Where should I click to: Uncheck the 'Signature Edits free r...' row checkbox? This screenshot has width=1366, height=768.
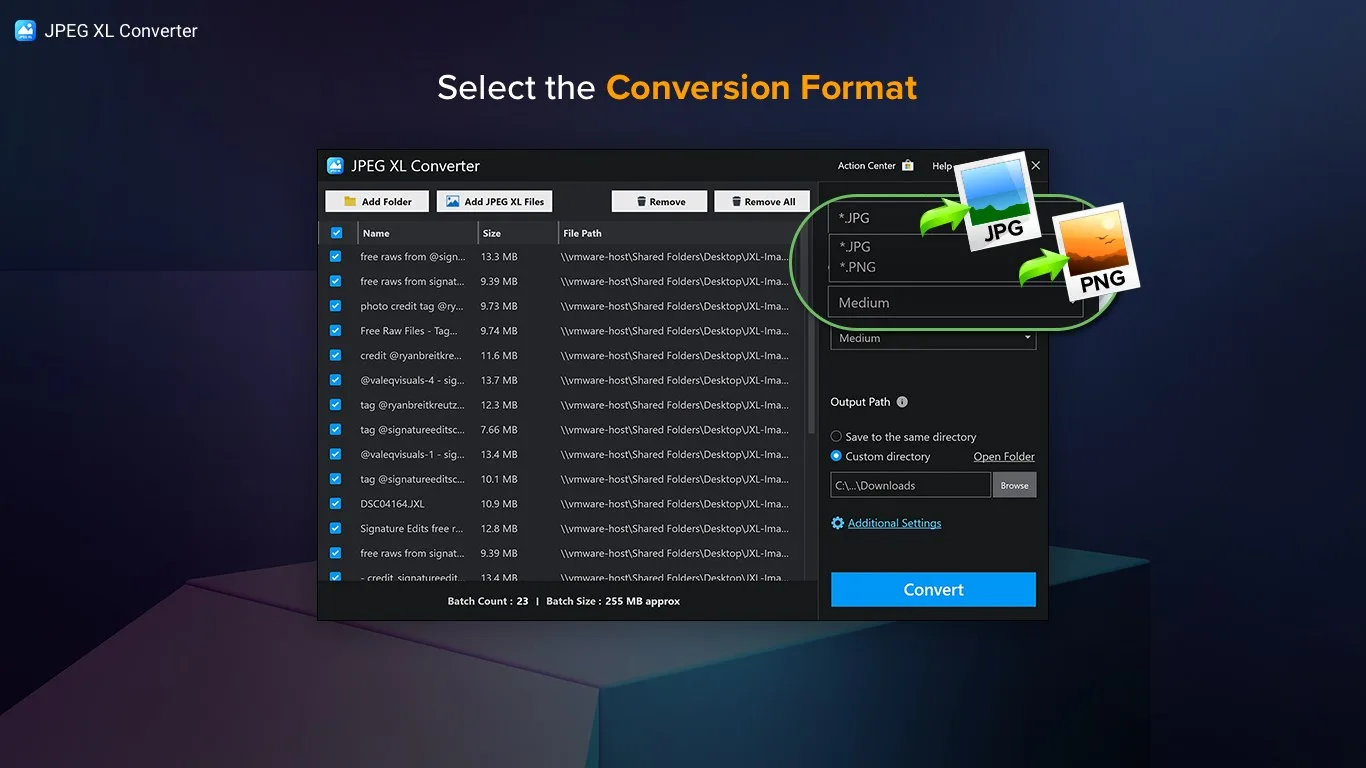pos(336,528)
